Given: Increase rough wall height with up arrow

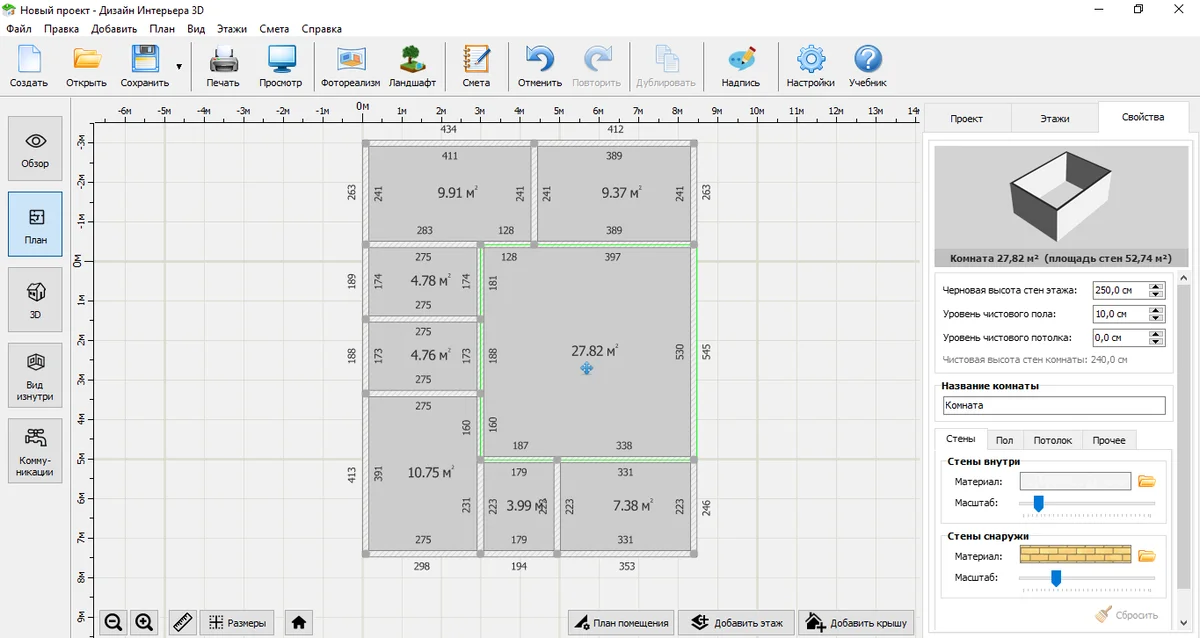Looking at the screenshot, I should click(x=1157, y=286).
